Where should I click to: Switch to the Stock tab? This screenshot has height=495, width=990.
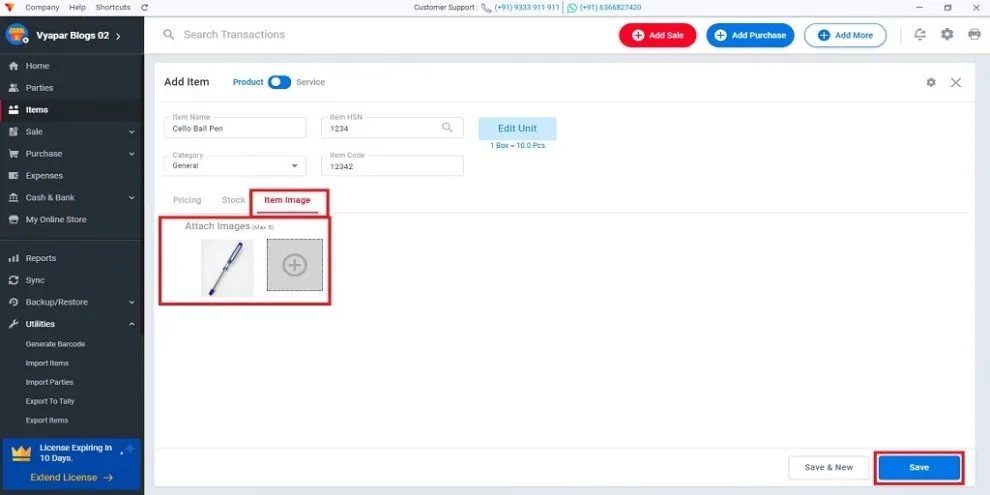233,200
